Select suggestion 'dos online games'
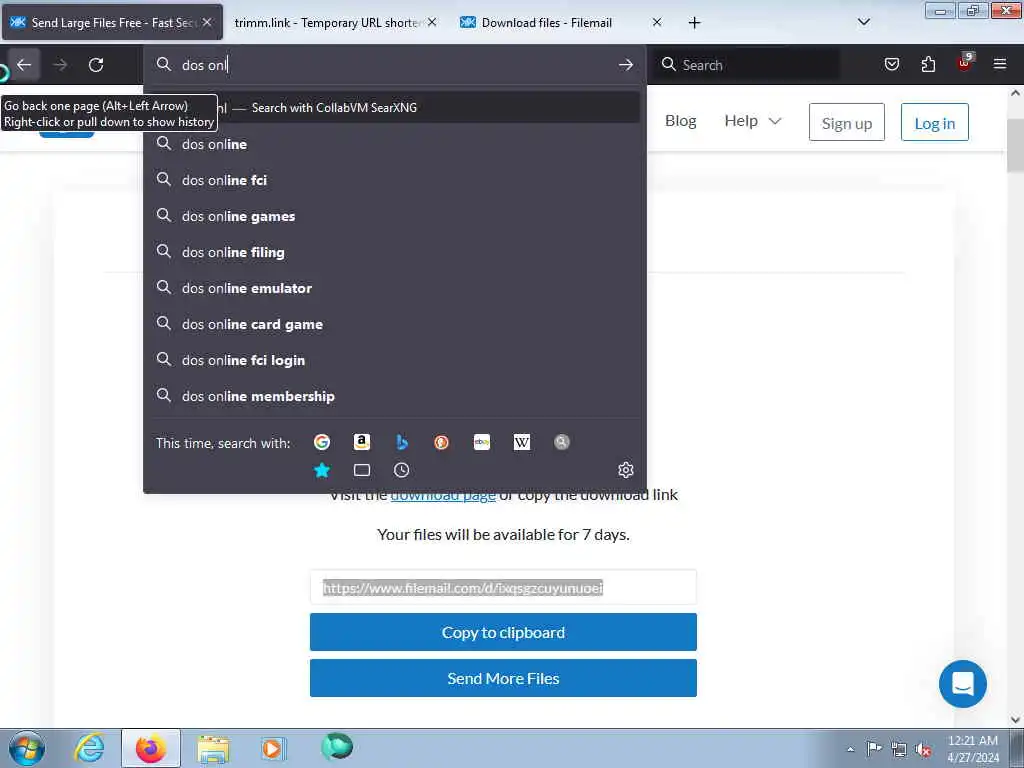 pos(394,216)
